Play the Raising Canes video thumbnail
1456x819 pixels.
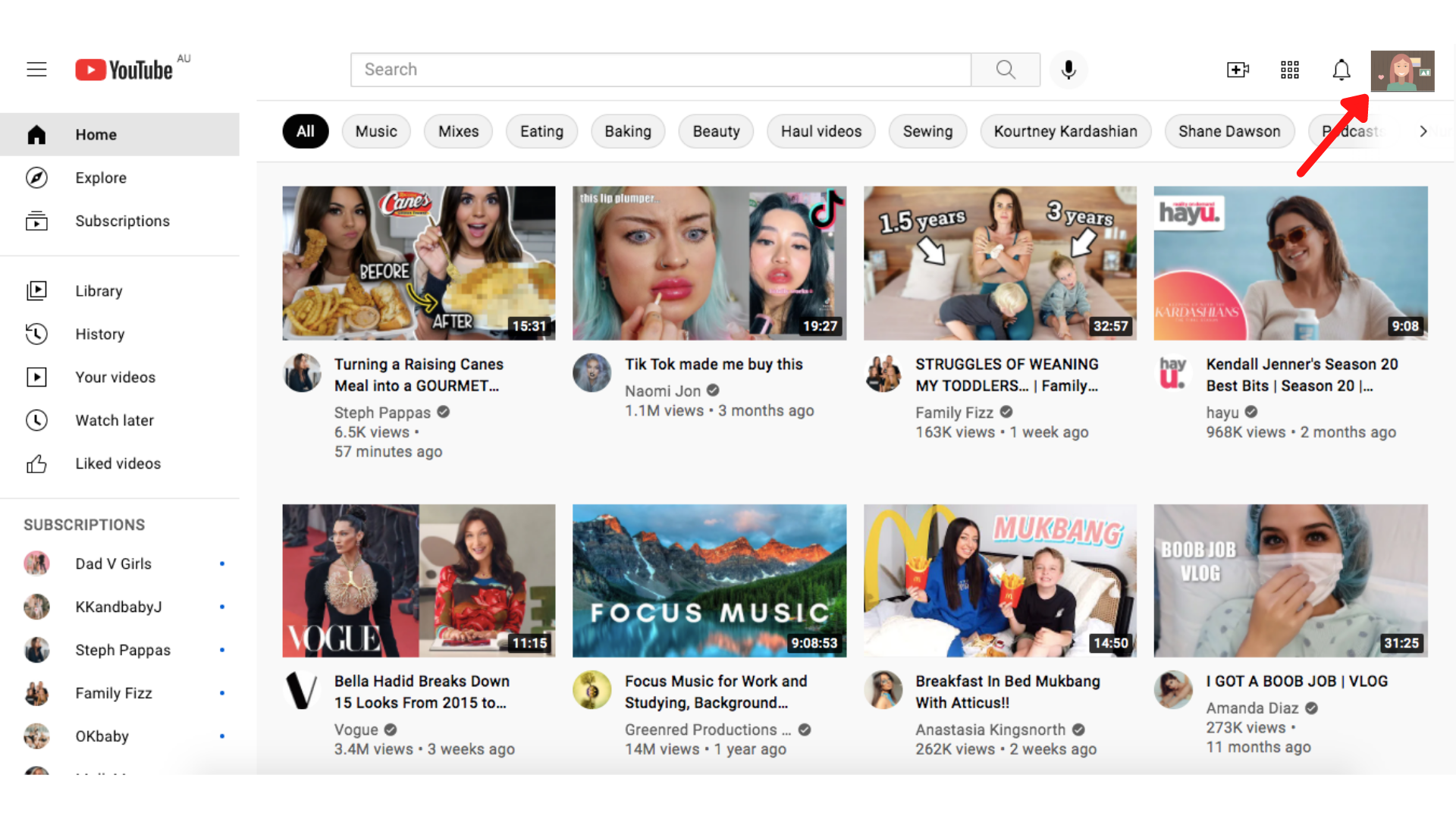[x=419, y=263]
